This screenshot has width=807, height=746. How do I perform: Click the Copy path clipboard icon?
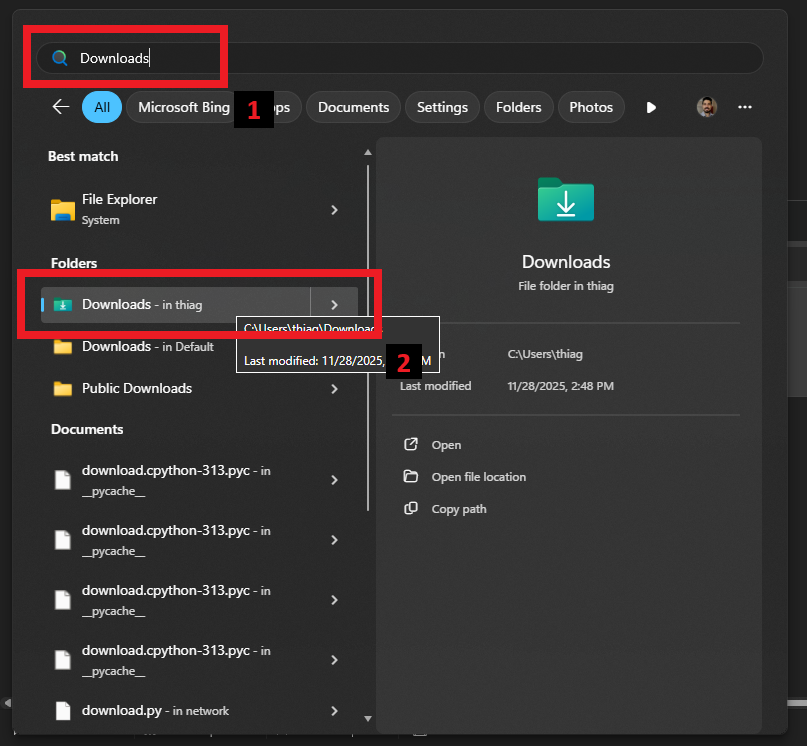[411, 508]
